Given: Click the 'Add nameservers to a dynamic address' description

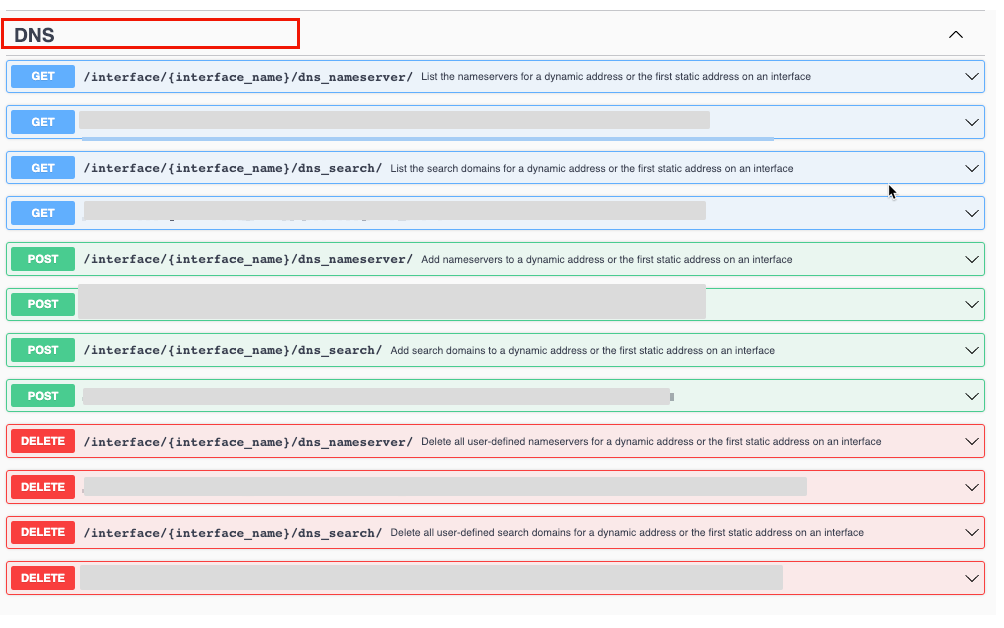Looking at the screenshot, I should 606,259.
